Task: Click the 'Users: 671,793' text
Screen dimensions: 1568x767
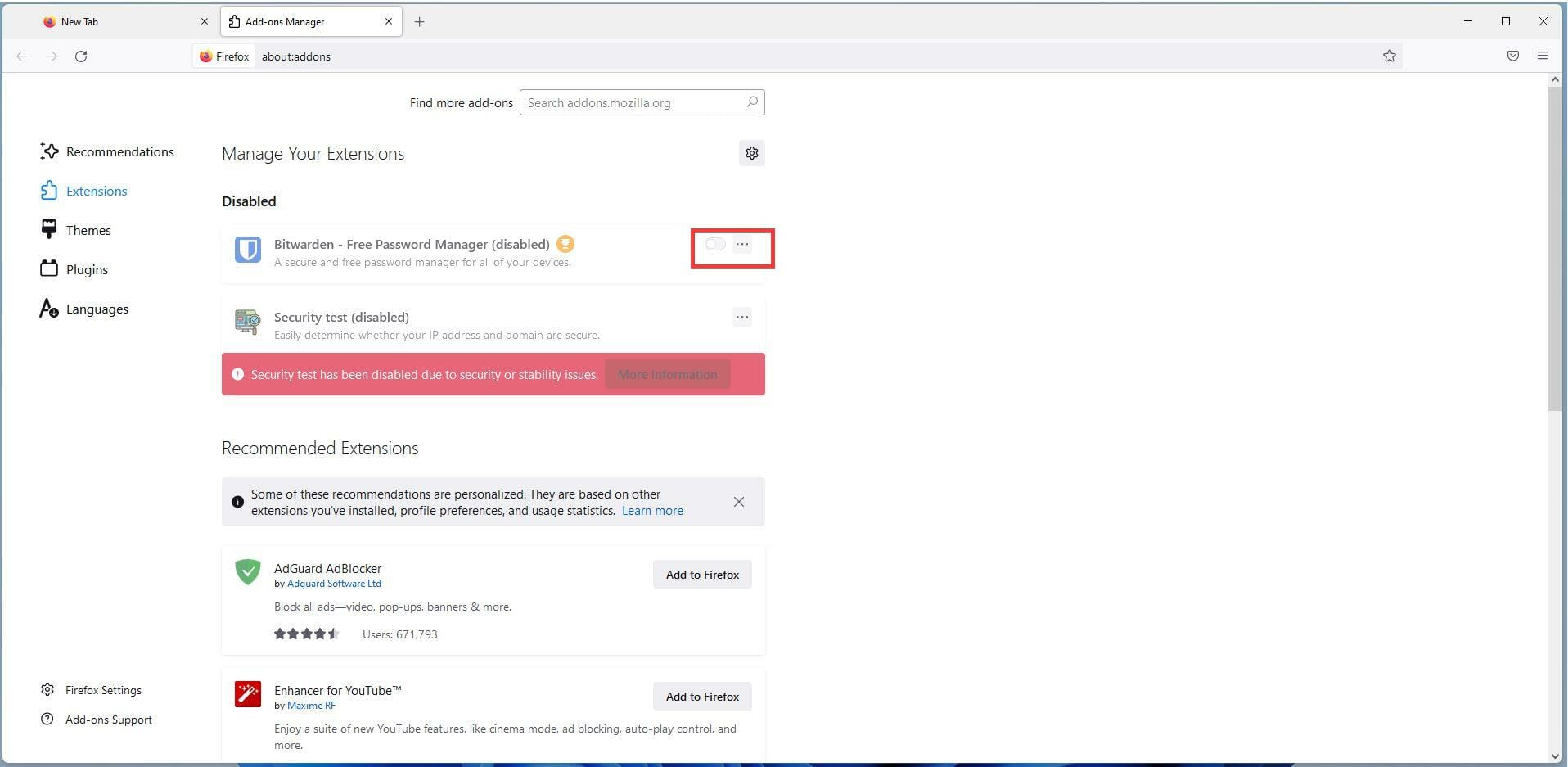Action: click(x=400, y=634)
